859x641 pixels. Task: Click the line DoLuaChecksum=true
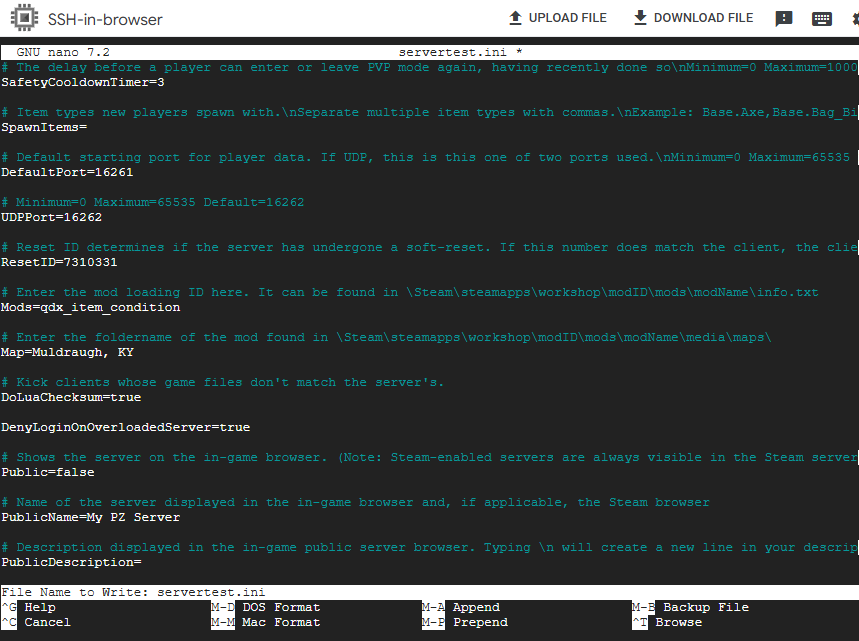point(71,397)
